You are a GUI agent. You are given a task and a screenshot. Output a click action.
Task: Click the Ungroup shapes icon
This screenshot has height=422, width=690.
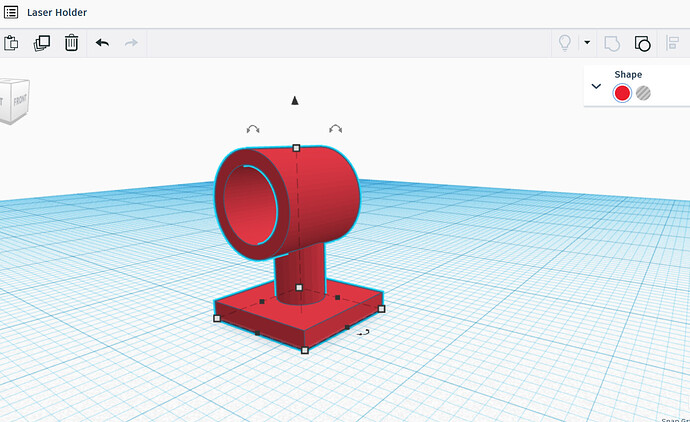point(642,44)
